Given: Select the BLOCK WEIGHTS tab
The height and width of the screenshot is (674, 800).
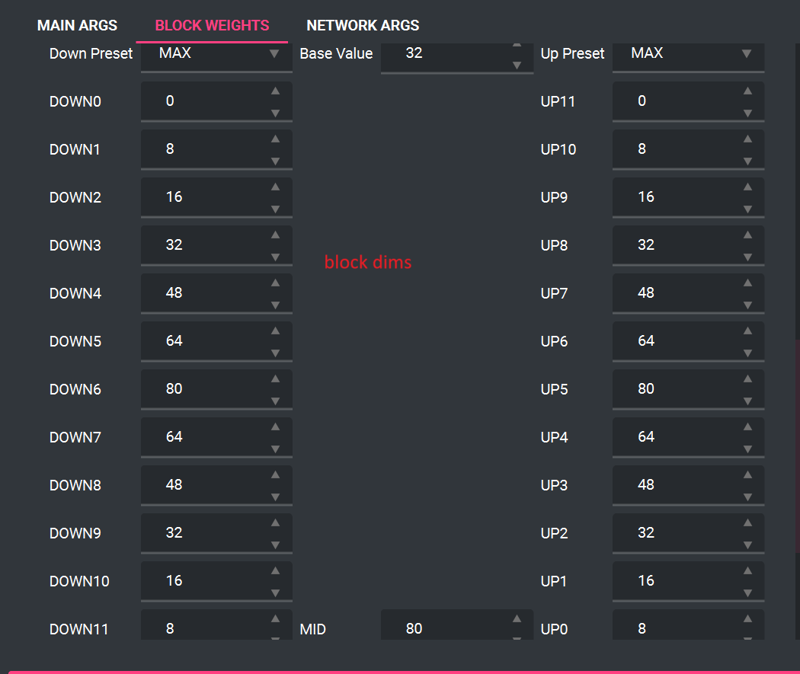Looking at the screenshot, I should tap(212, 26).
